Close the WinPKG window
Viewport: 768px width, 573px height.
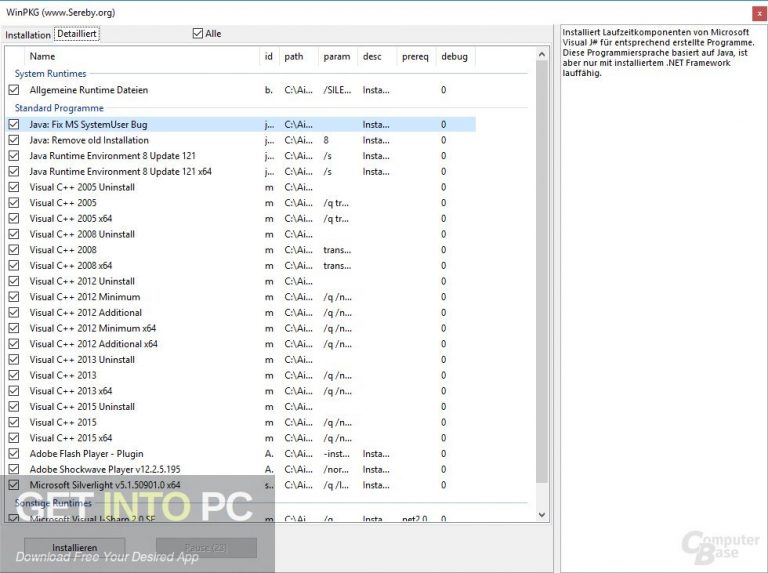click(x=760, y=13)
